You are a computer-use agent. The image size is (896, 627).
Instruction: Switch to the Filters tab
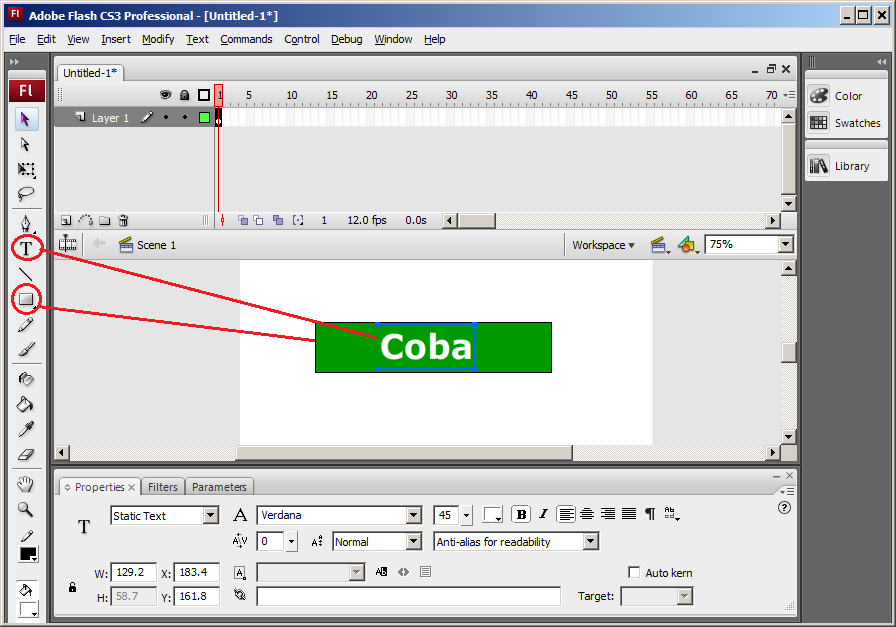pyautogui.click(x=162, y=487)
